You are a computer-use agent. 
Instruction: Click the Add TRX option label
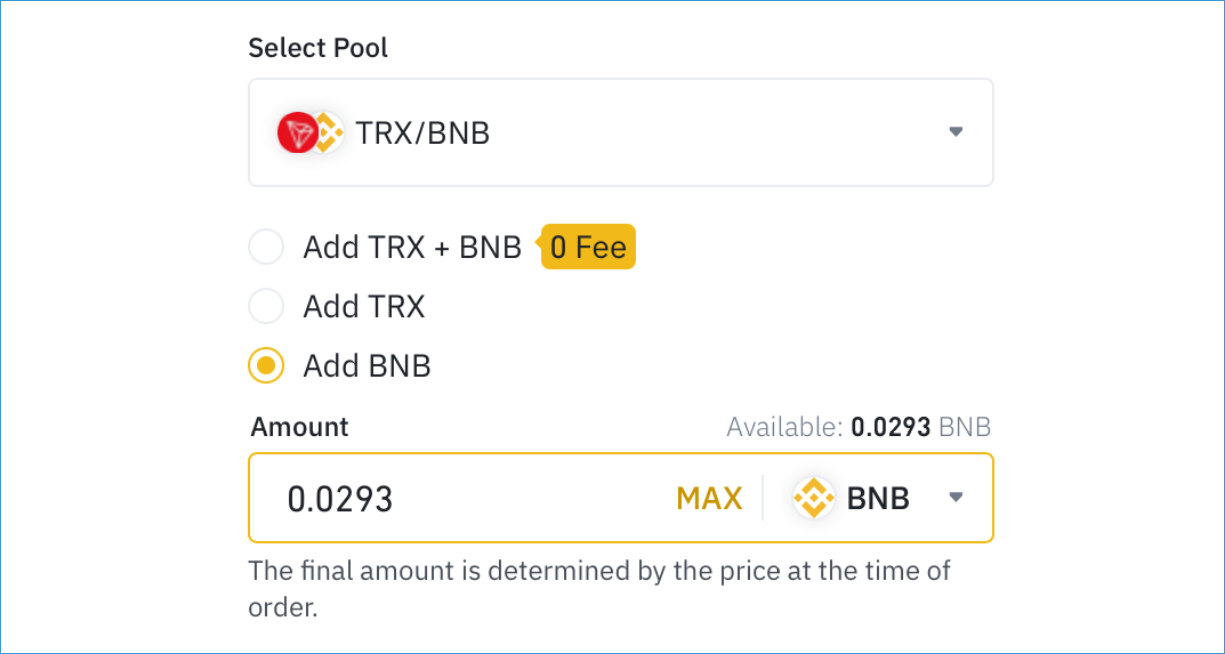tap(364, 306)
